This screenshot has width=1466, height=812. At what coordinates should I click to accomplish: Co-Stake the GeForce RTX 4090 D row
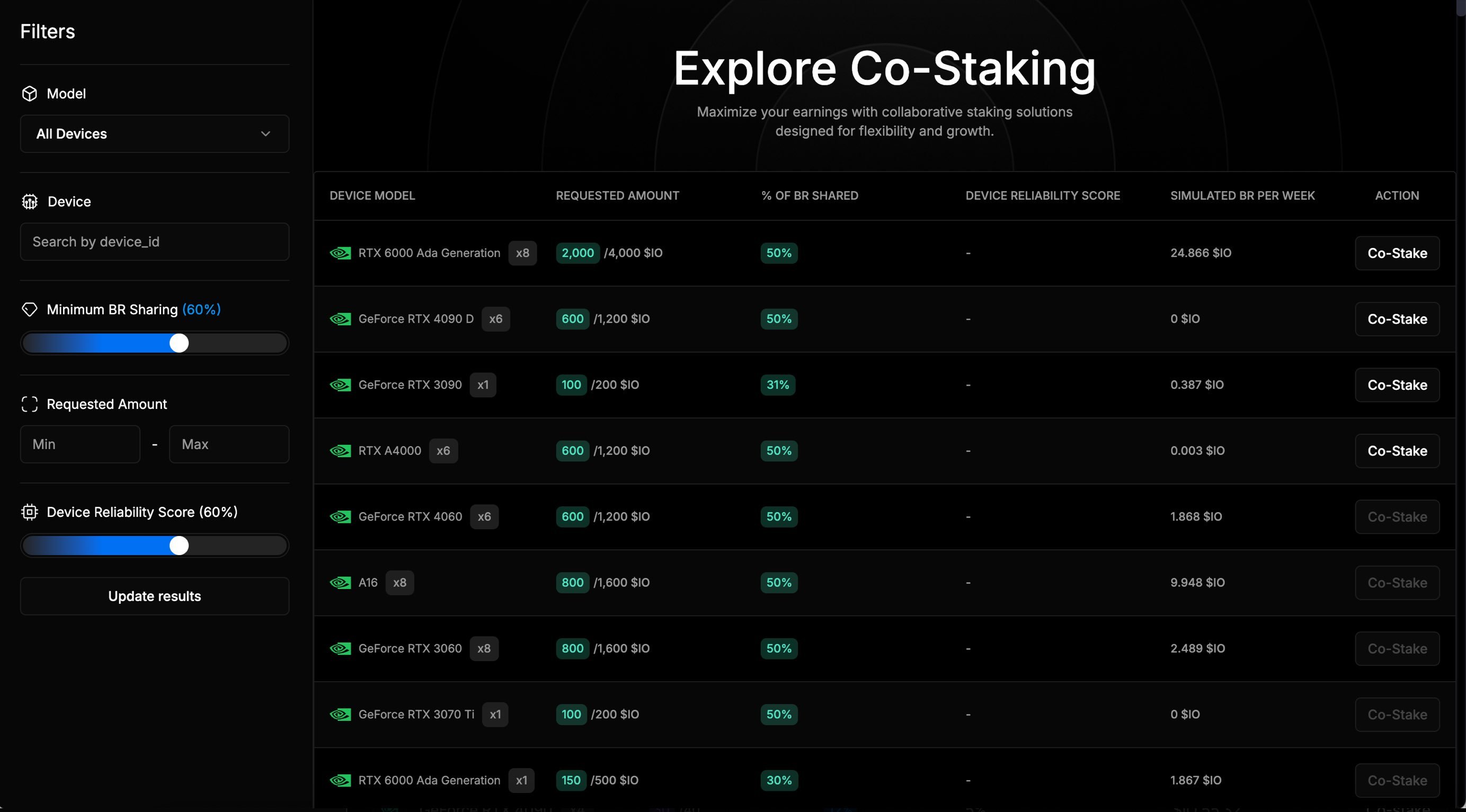[1397, 319]
